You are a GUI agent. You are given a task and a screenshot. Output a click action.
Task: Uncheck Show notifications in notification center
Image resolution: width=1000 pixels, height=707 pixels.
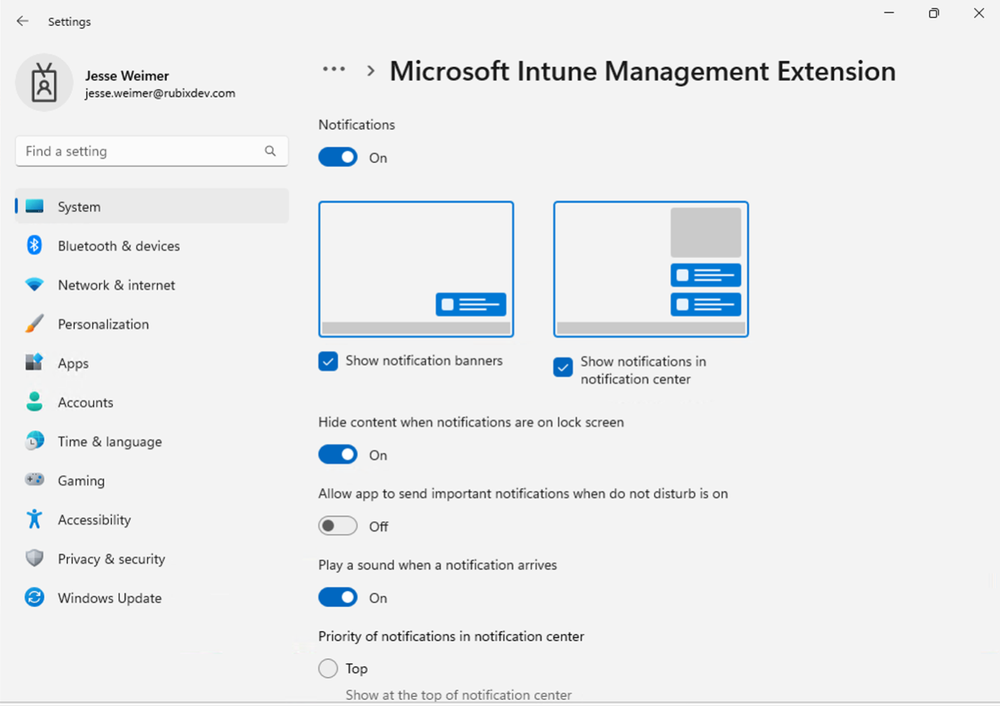point(562,367)
